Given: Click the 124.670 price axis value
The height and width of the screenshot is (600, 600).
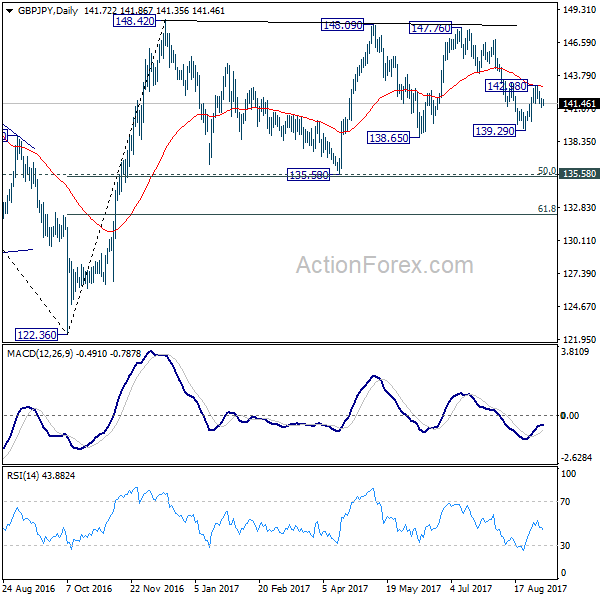Looking at the screenshot, I should pos(579,307).
